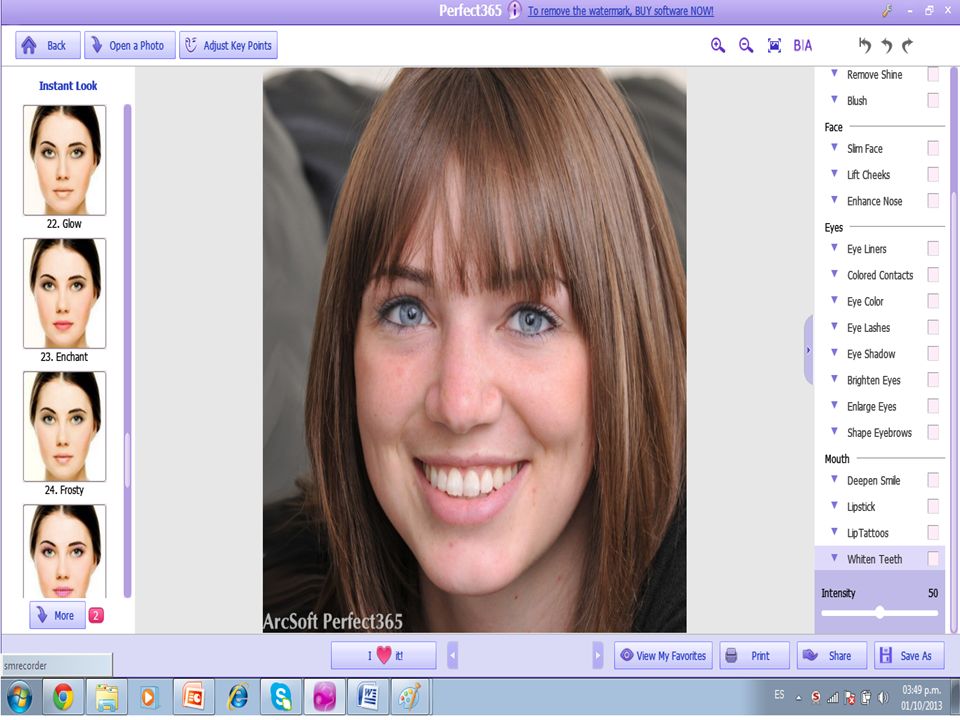Click the Zoom Out magnifier icon
This screenshot has width=960, height=720.
point(746,45)
